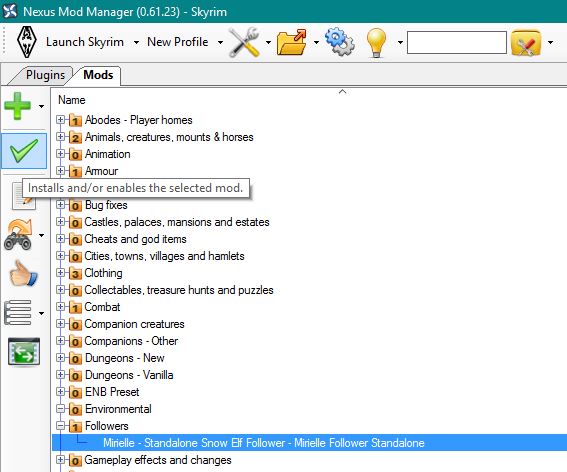The height and width of the screenshot is (472, 567).
Task: Expand the Clothing category
Action: (x=60, y=273)
